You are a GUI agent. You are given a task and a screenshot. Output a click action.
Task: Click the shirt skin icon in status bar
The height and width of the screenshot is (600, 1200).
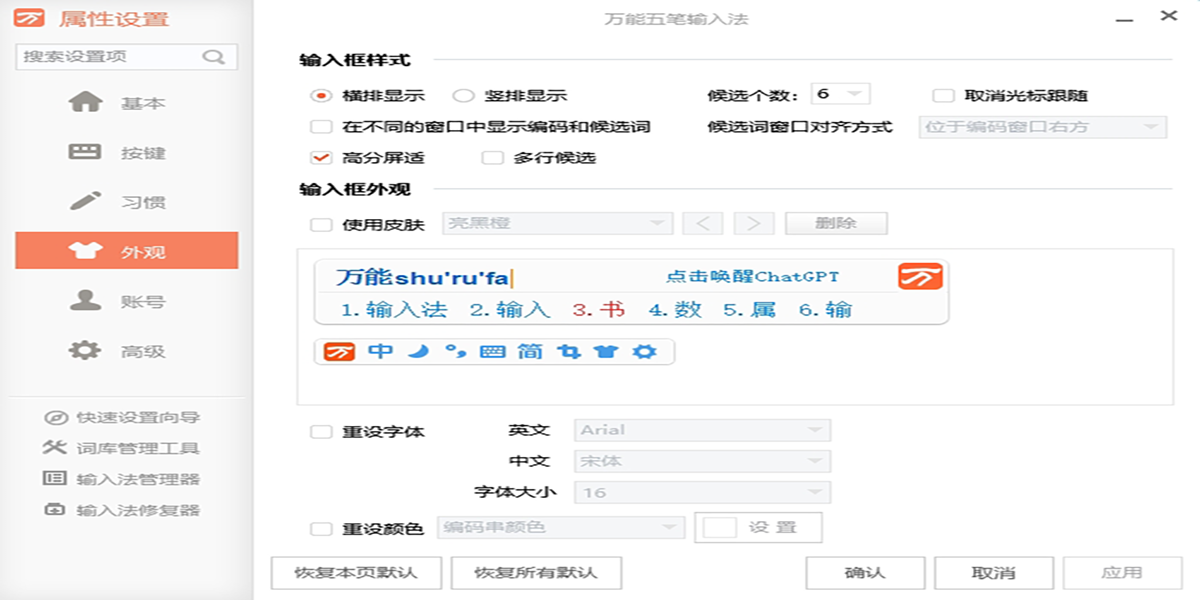pos(607,352)
